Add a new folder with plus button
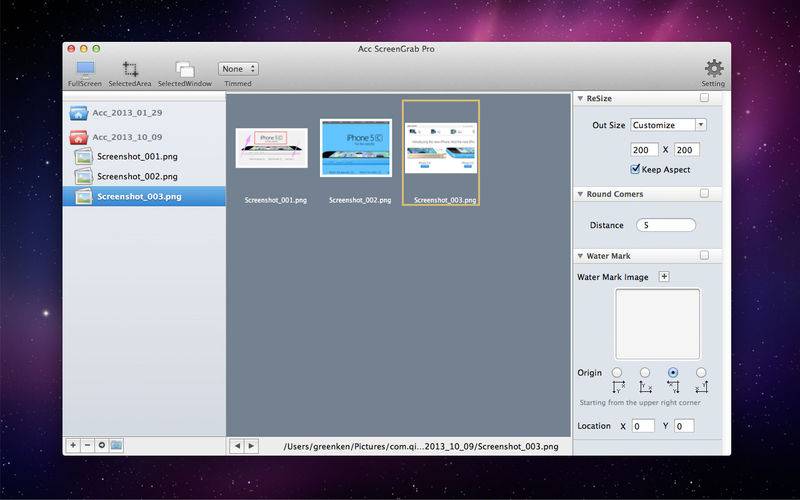Image resolution: width=800 pixels, height=500 pixels. [73, 445]
